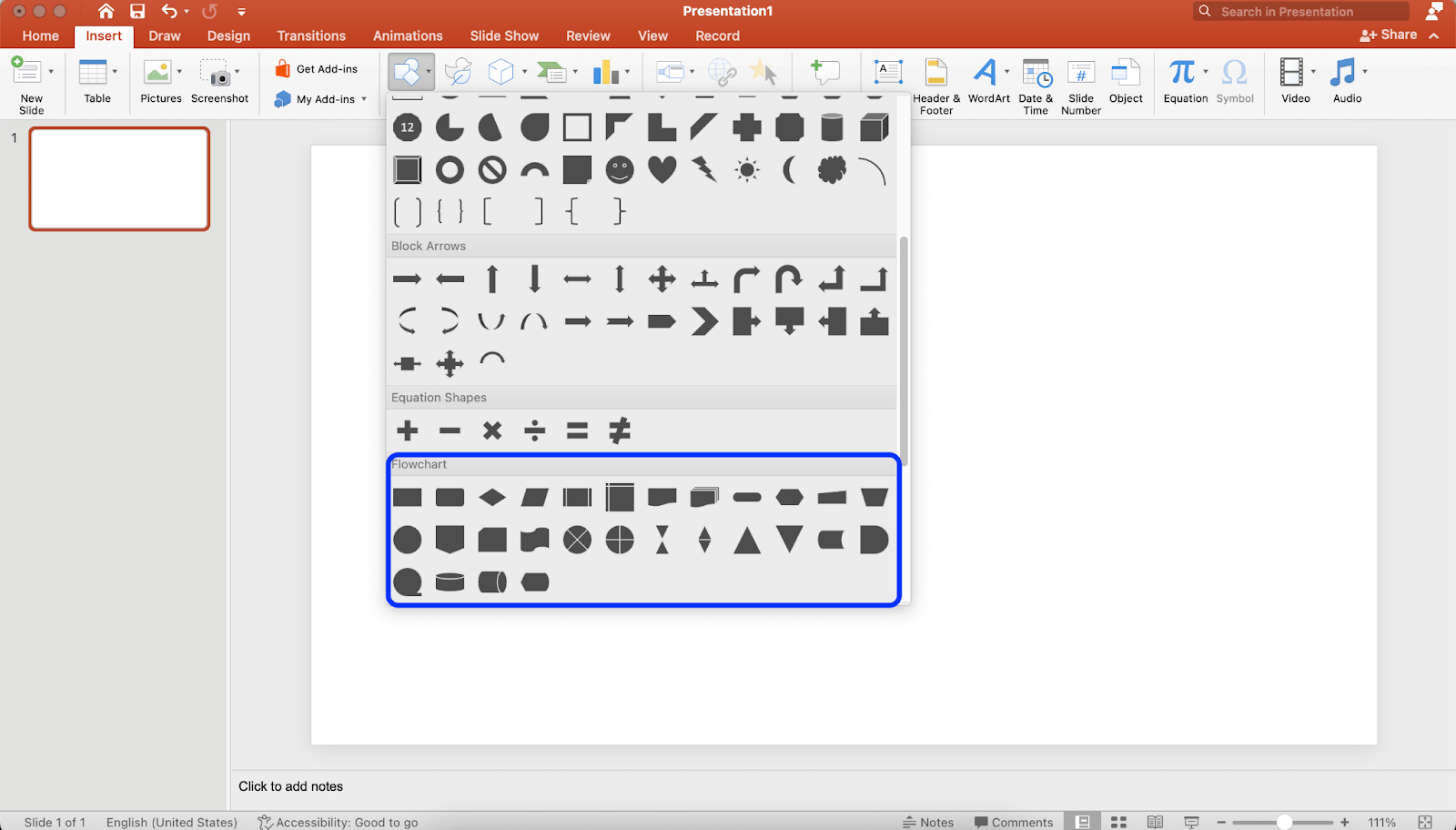Insert a hyperlink using the Link icon
Viewport: 1456px width, 830px height.
point(722,72)
